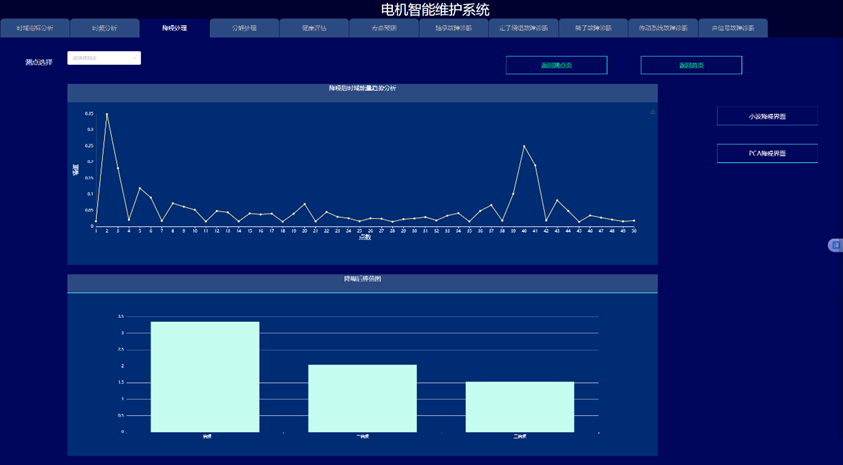This screenshot has width=843, height=465.
Task: Click the download icon on the line chart
Action: tap(653, 112)
